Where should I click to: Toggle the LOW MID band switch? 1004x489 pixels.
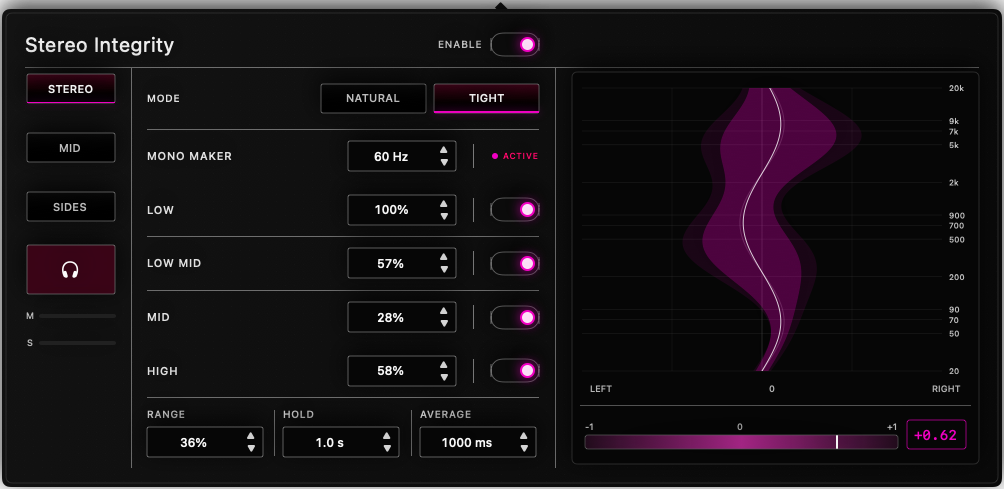click(515, 263)
